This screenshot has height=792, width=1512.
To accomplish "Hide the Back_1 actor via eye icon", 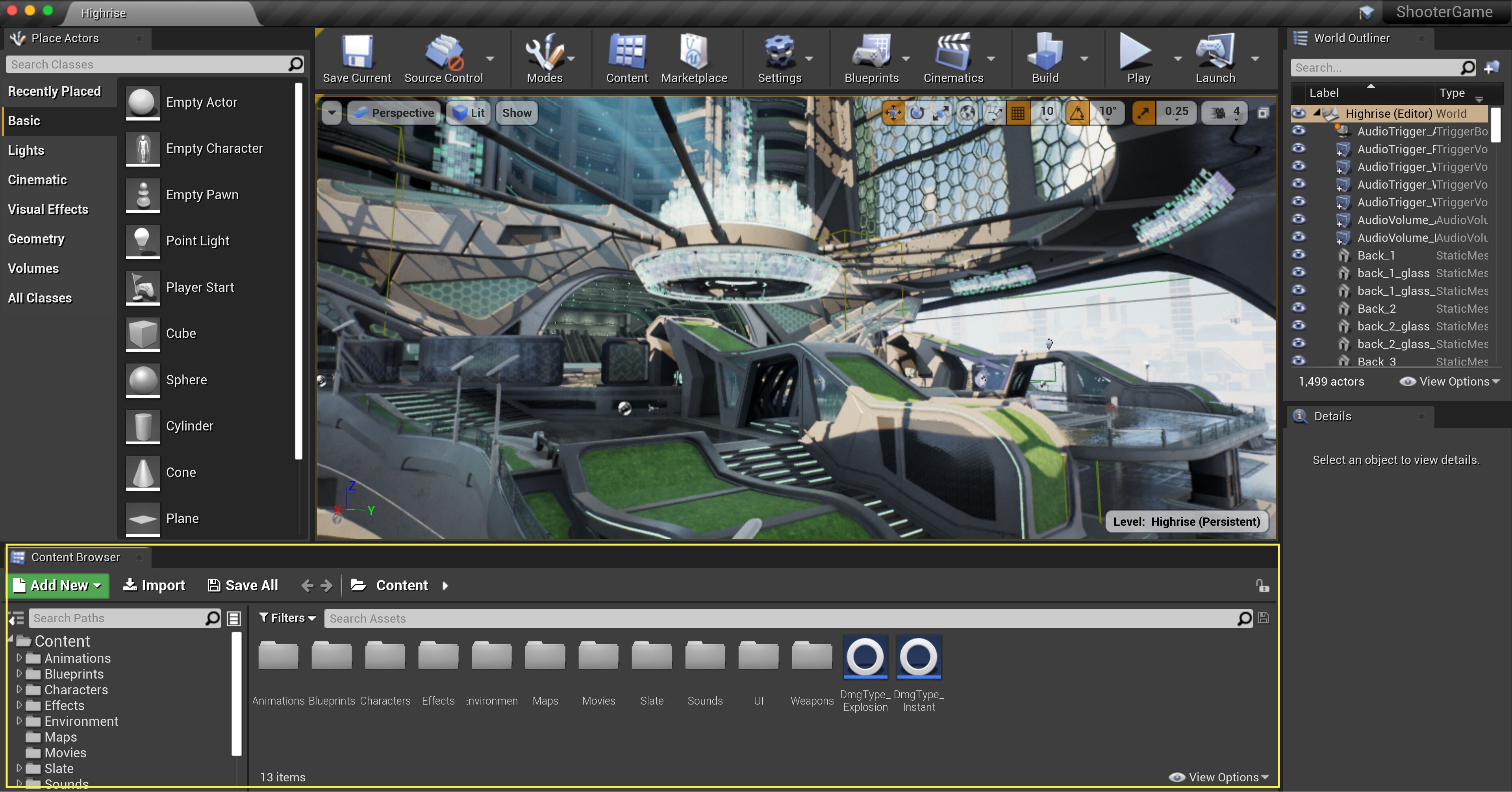I will 1299,255.
